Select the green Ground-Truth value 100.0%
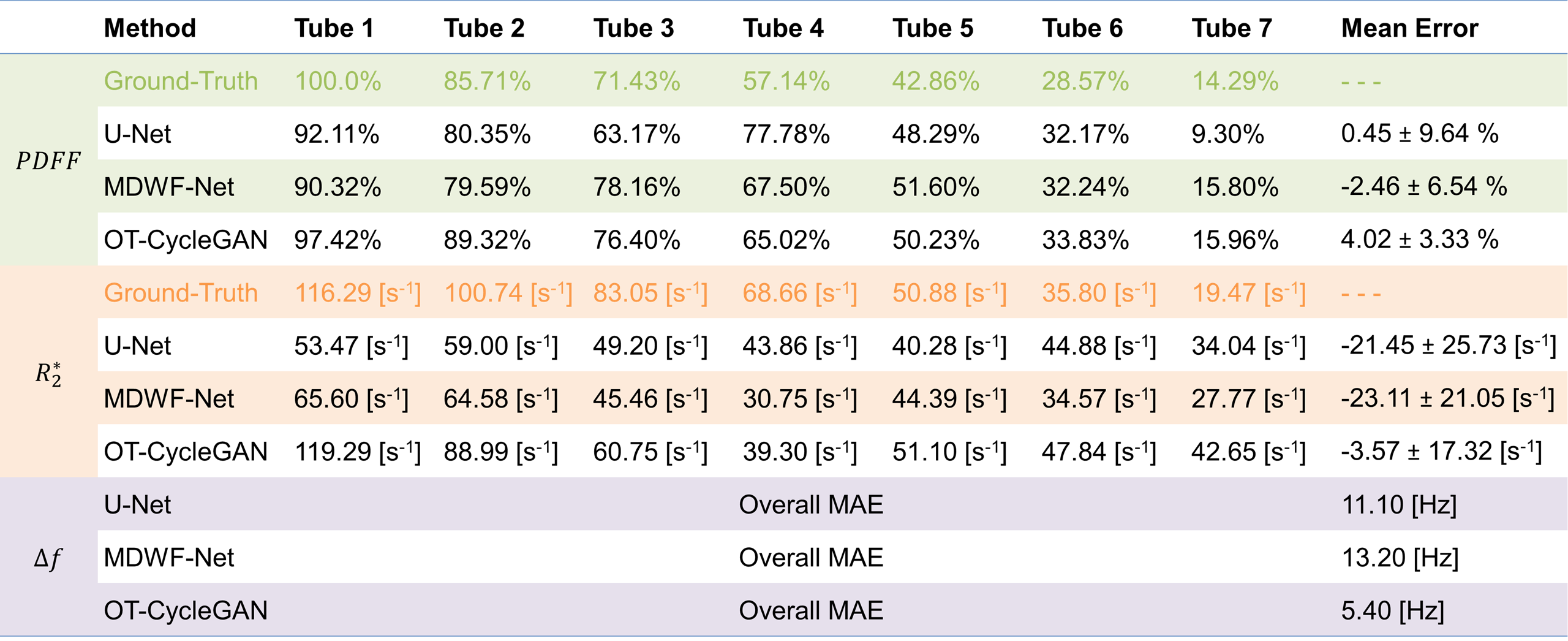 (x=337, y=81)
